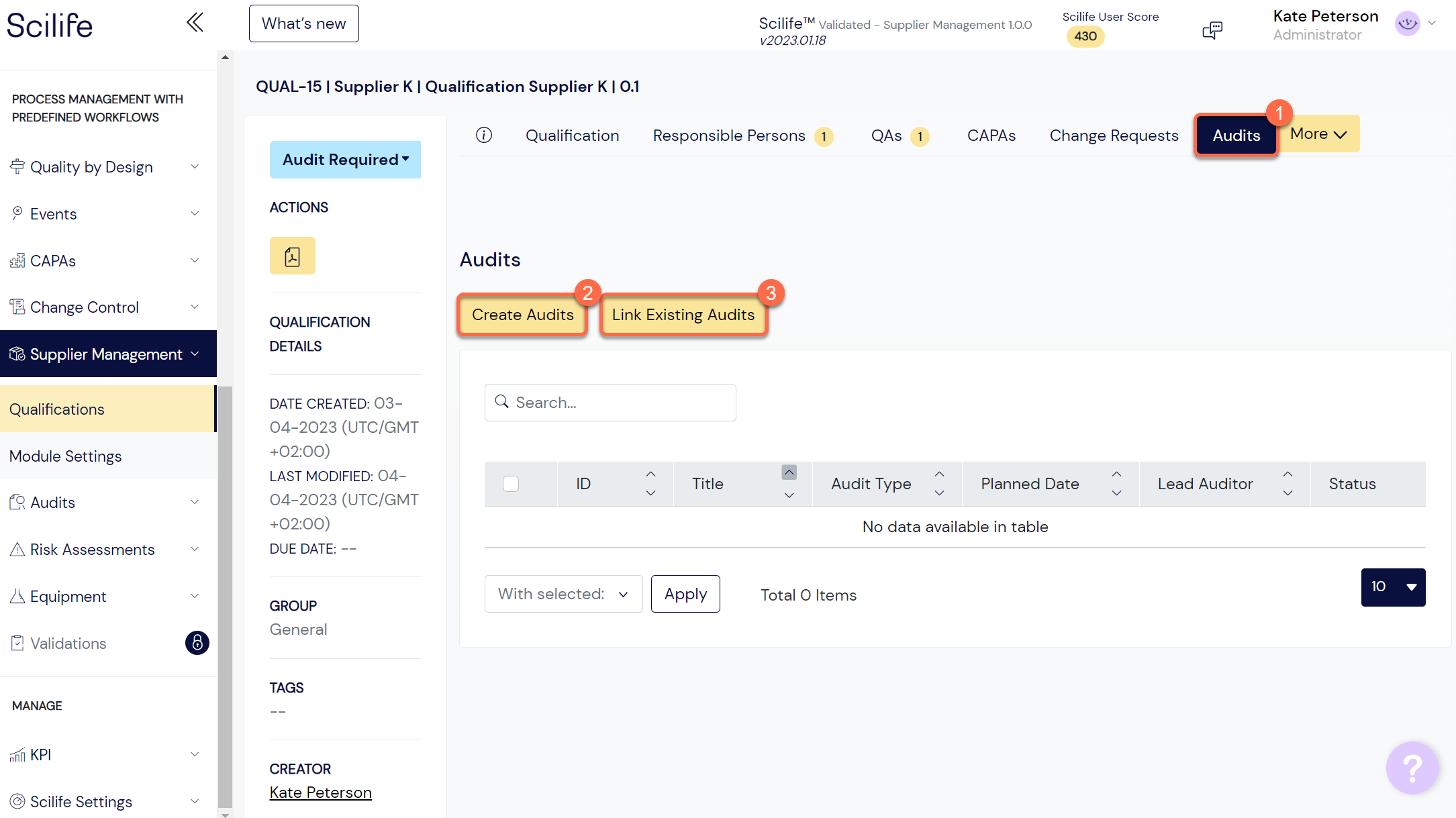Screen dimensions: 1456x818
Task: Sort table by Title column
Action: 789,483
